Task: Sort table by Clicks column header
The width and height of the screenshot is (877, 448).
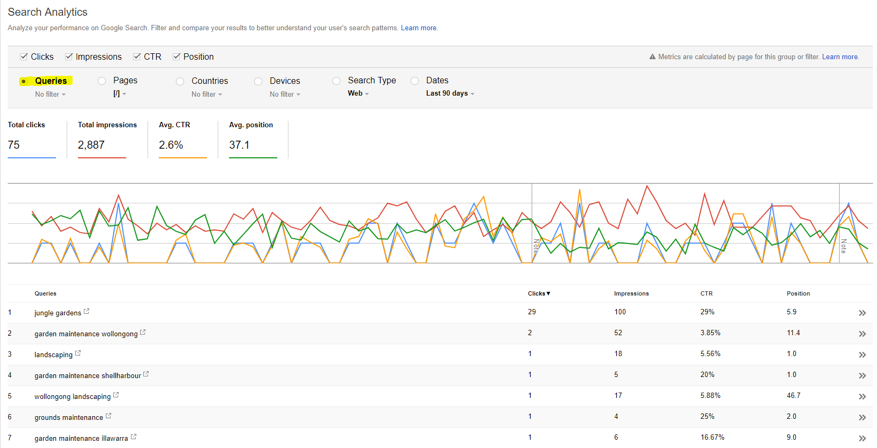Action: tap(538, 294)
